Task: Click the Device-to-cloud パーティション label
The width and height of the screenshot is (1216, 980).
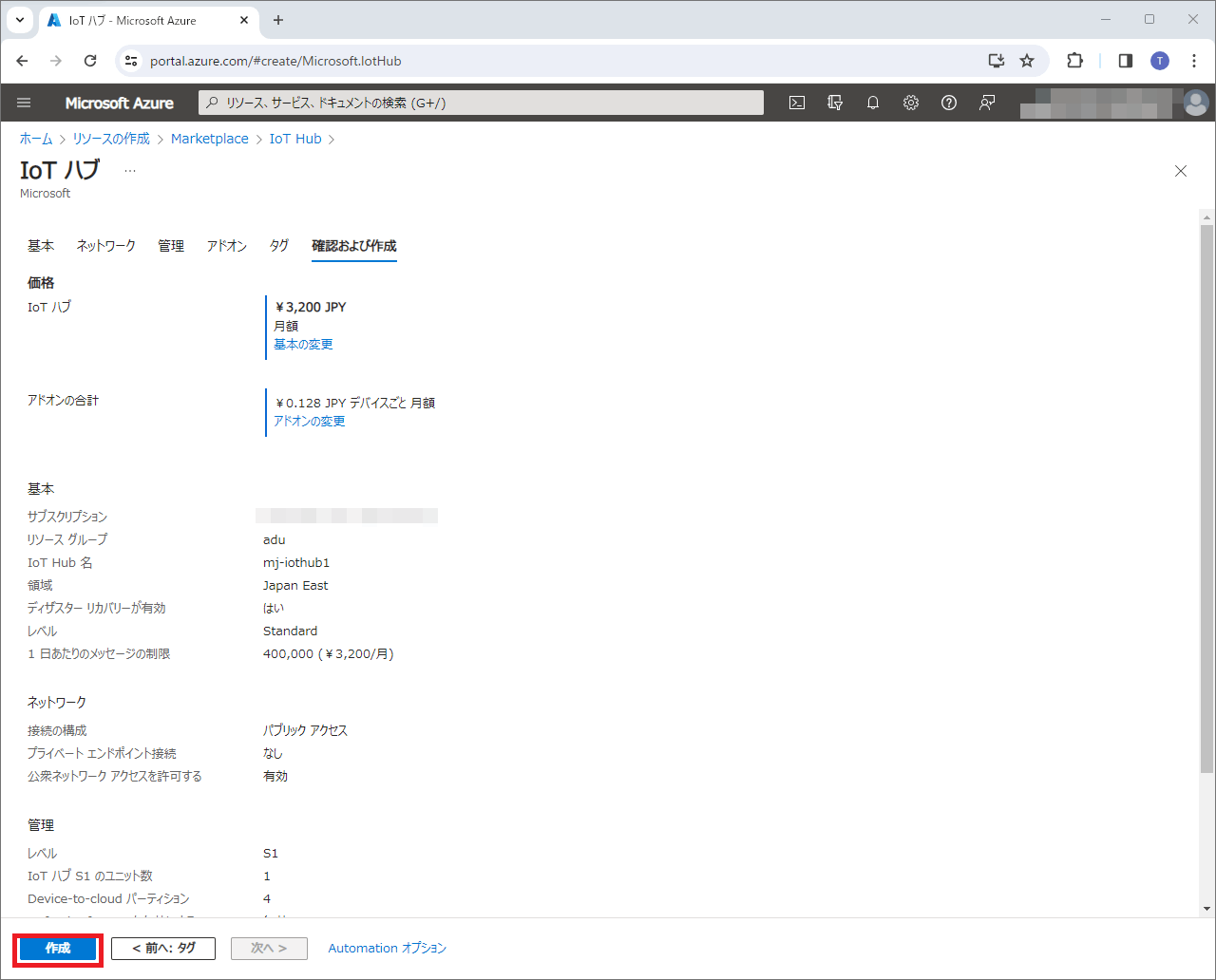Action: [x=108, y=899]
